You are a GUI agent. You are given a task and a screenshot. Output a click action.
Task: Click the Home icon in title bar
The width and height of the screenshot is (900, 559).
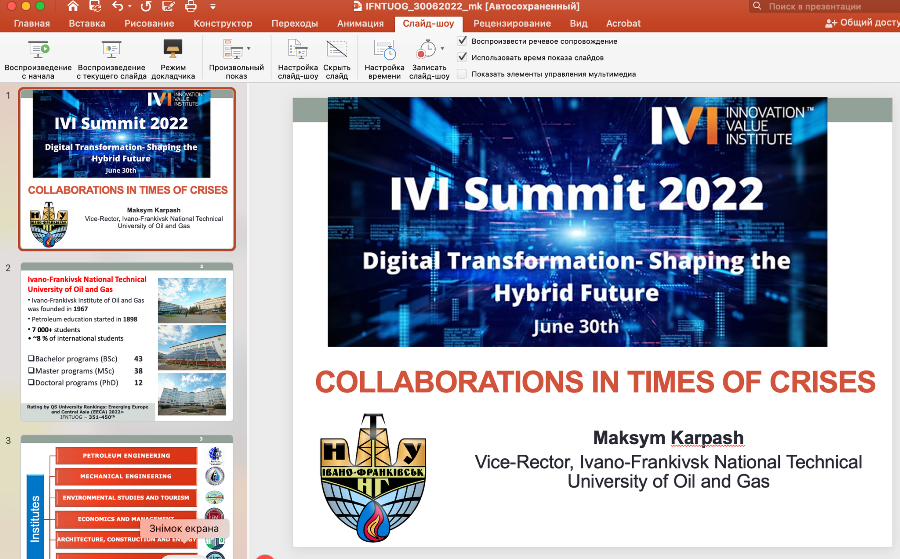[73, 6]
